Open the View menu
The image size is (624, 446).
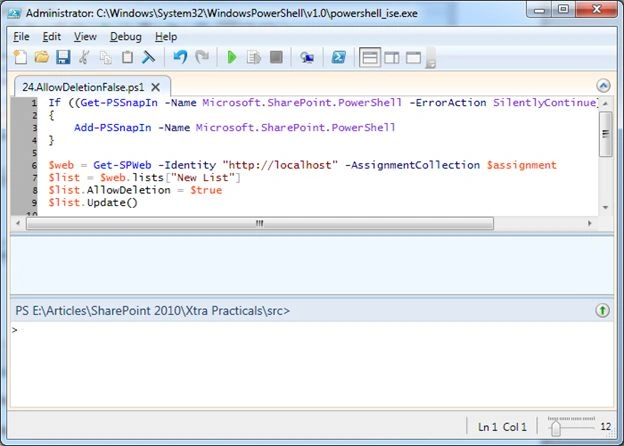point(85,37)
